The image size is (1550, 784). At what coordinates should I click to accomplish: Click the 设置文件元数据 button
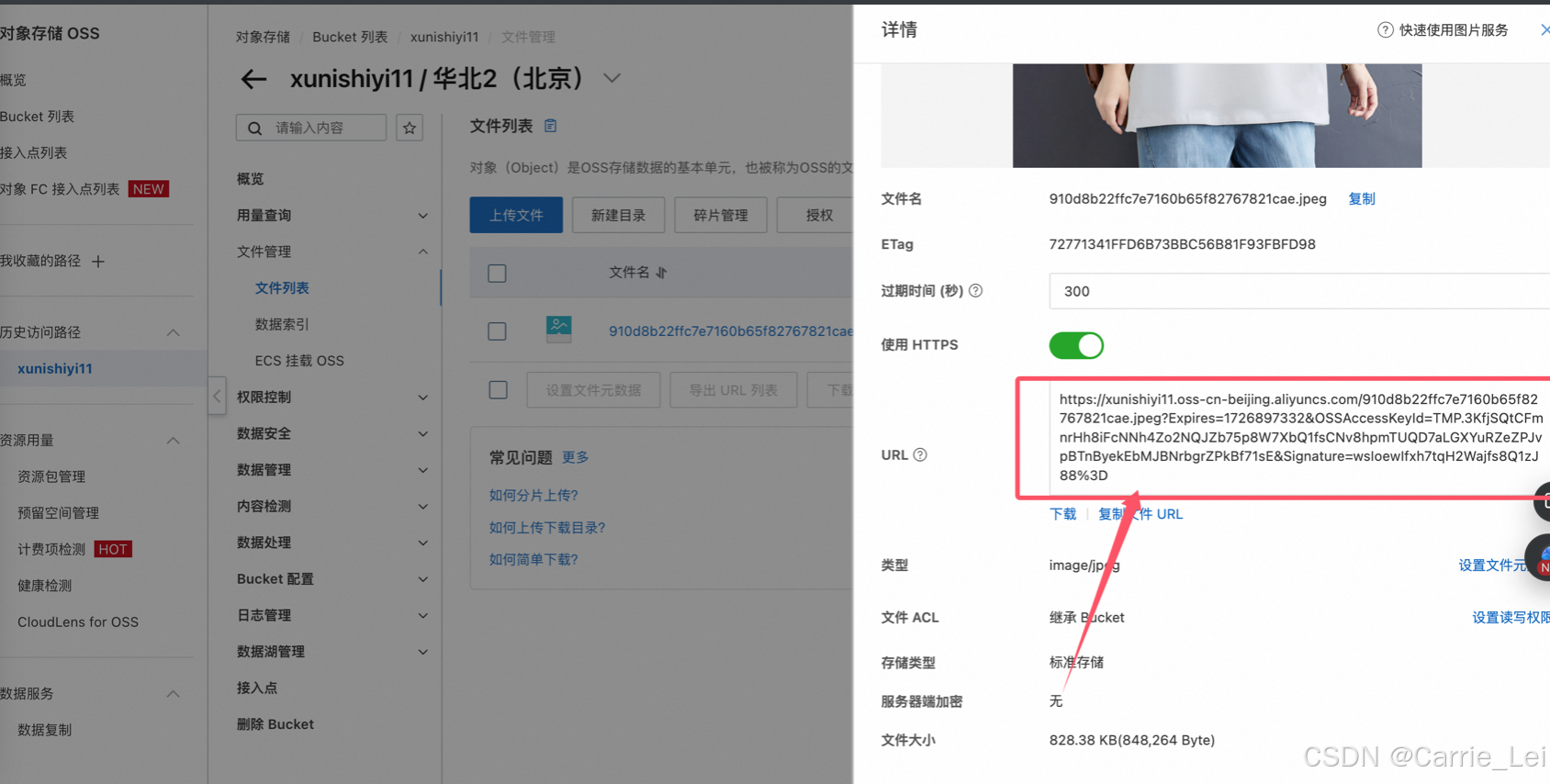pos(593,390)
